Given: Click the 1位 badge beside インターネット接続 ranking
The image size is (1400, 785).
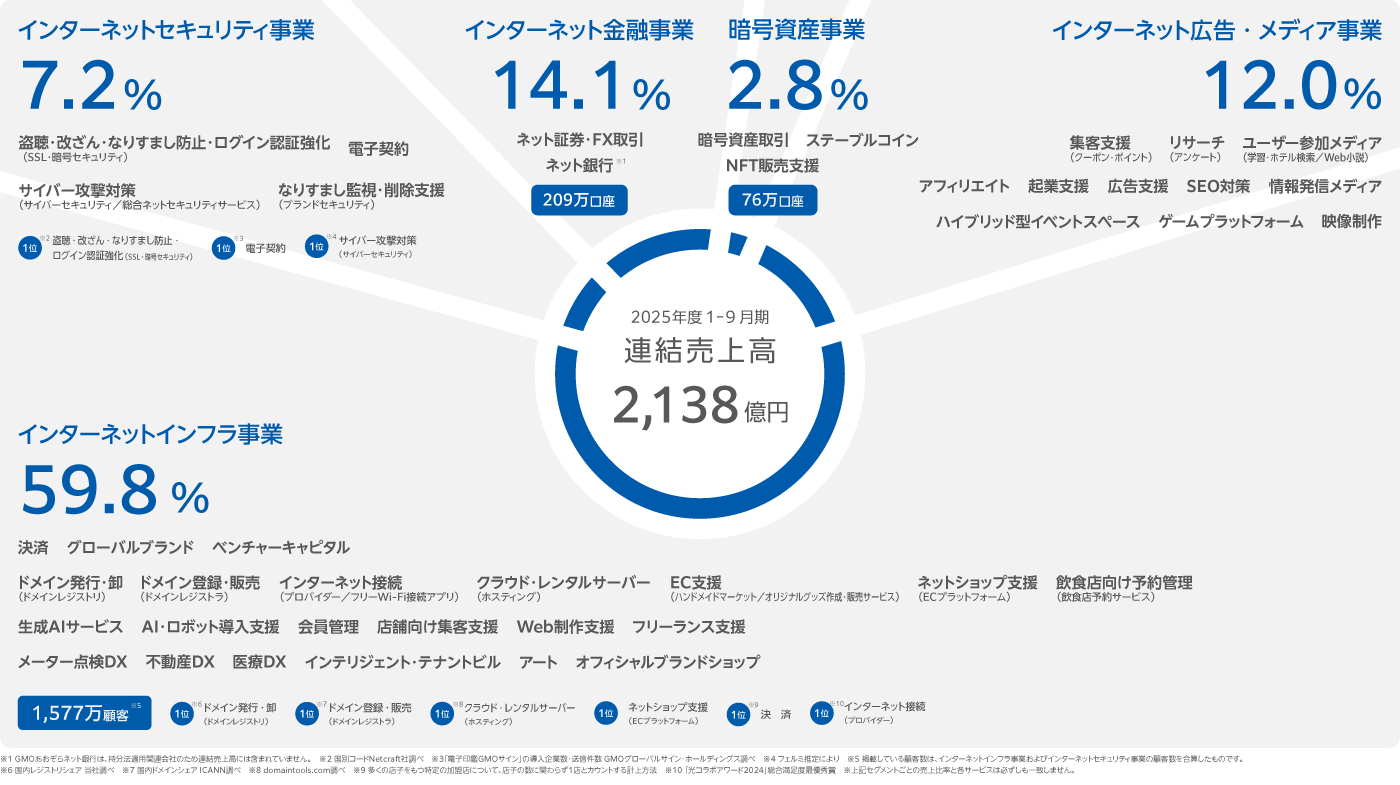Looking at the screenshot, I should (x=822, y=713).
